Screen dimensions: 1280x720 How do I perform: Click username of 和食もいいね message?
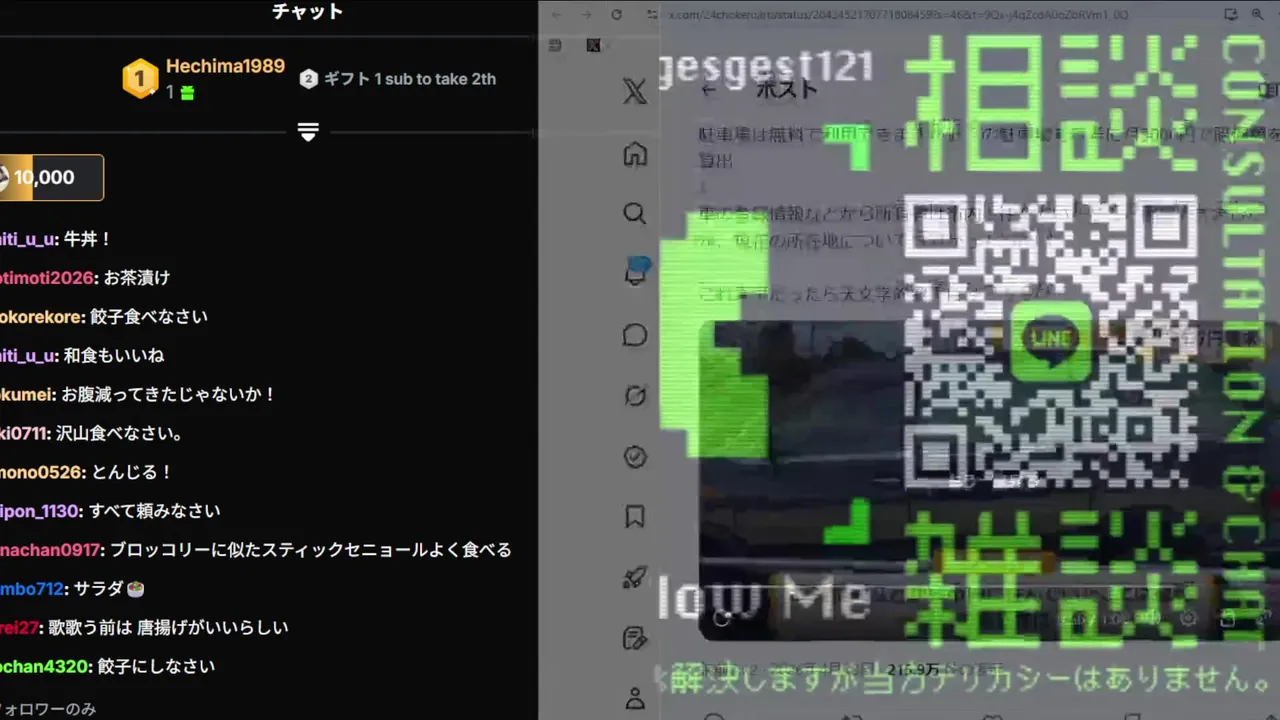[27, 356]
